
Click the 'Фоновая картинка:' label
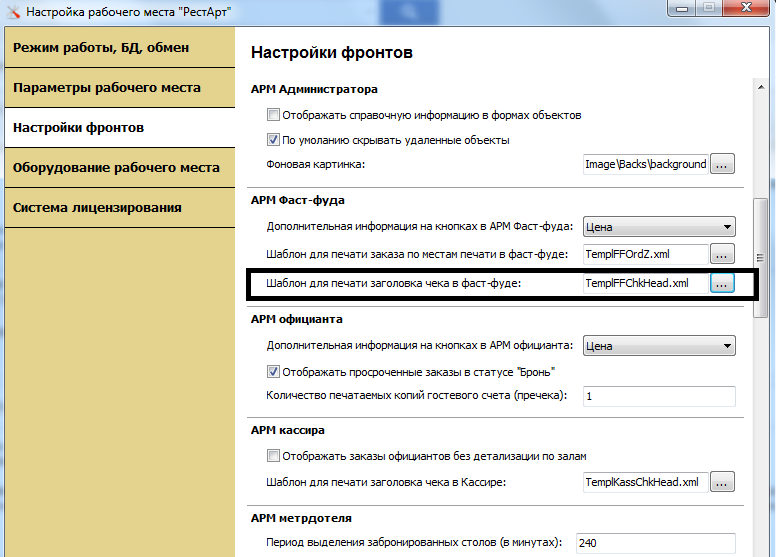pyautogui.click(x=316, y=164)
